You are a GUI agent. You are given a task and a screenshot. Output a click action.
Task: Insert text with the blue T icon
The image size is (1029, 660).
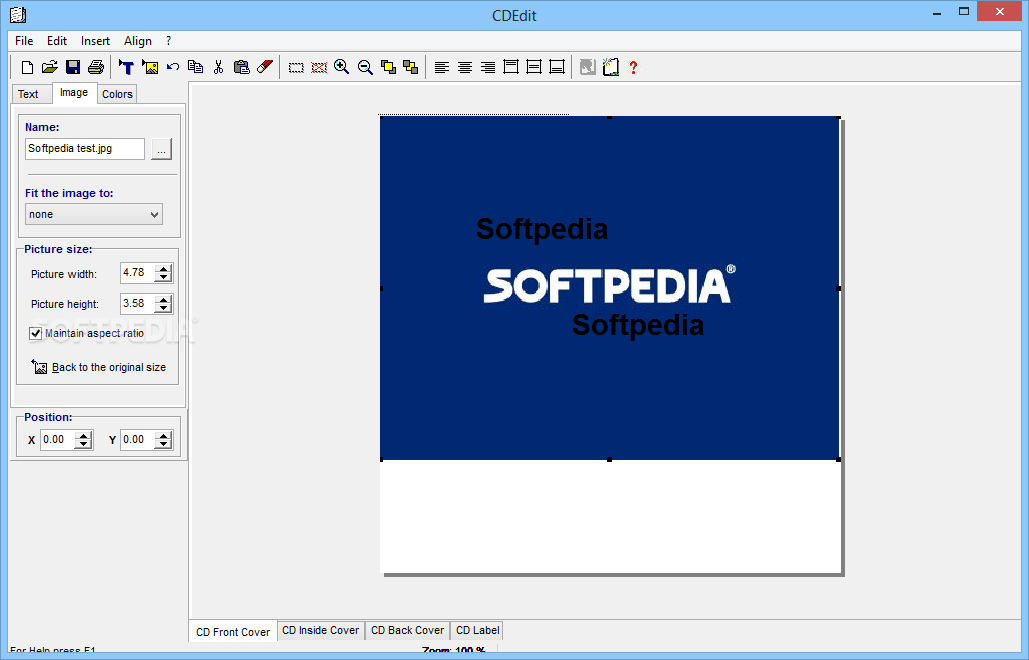[126, 67]
